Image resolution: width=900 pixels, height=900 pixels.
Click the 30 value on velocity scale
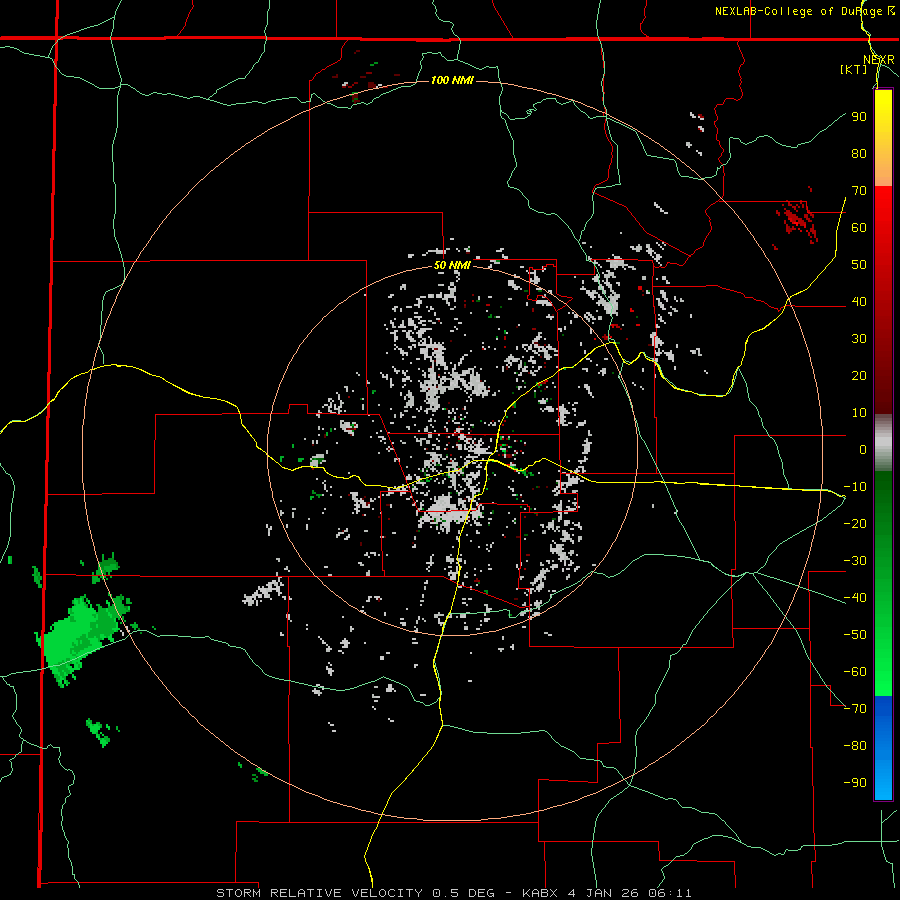coord(859,339)
